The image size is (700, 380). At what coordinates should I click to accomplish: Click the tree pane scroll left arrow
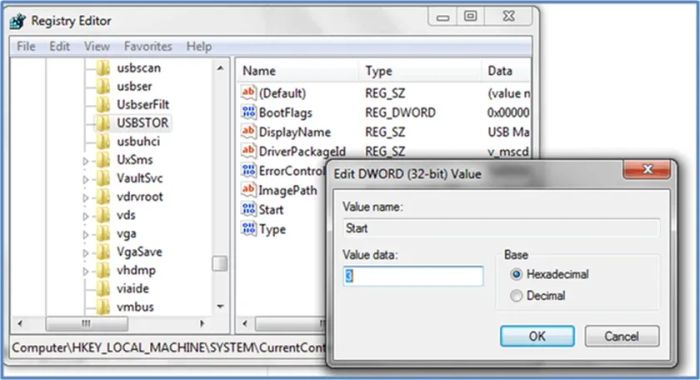pyautogui.click(x=20, y=323)
